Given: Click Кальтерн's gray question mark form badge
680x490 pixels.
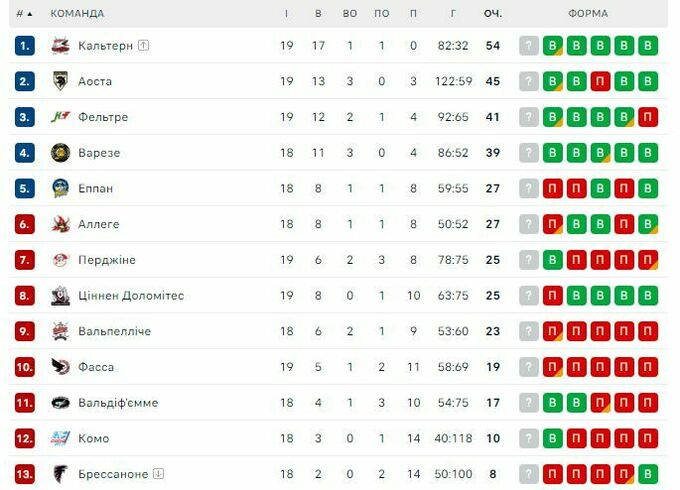Looking at the screenshot, I should pos(528,45).
